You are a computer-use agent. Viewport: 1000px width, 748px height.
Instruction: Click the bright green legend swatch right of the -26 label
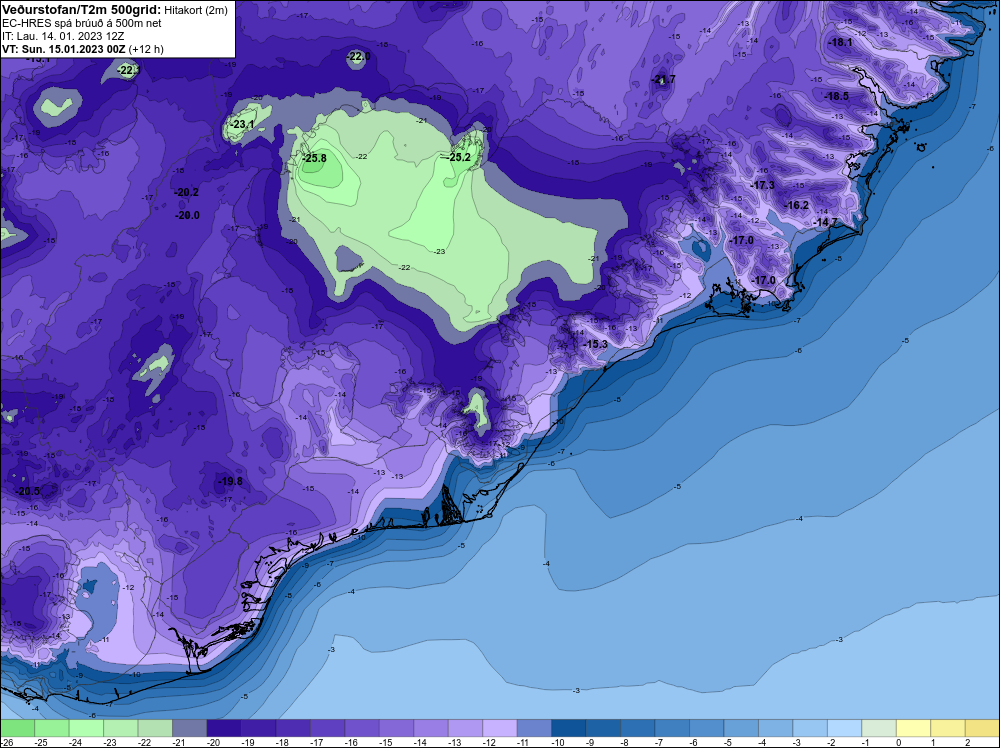[17, 728]
